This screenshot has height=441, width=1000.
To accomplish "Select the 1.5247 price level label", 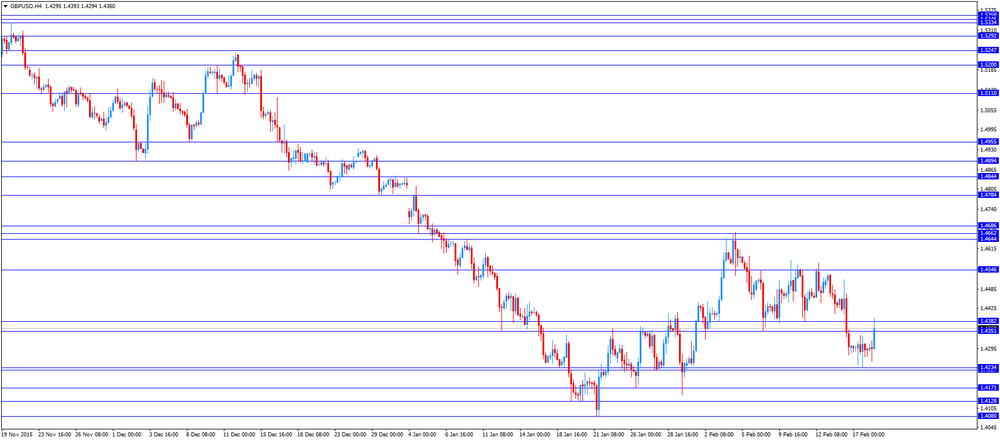I will pos(988,50).
